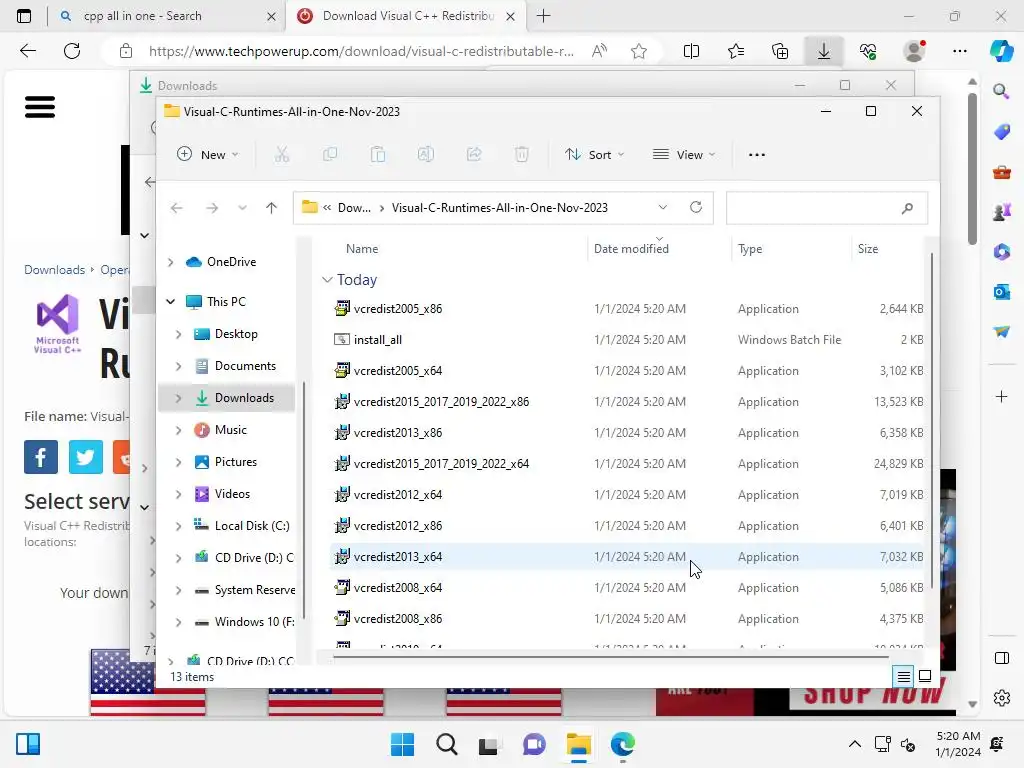Click the search magnifier in Explorer search box
Viewport: 1024px width, 768px height.
point(907,208)
